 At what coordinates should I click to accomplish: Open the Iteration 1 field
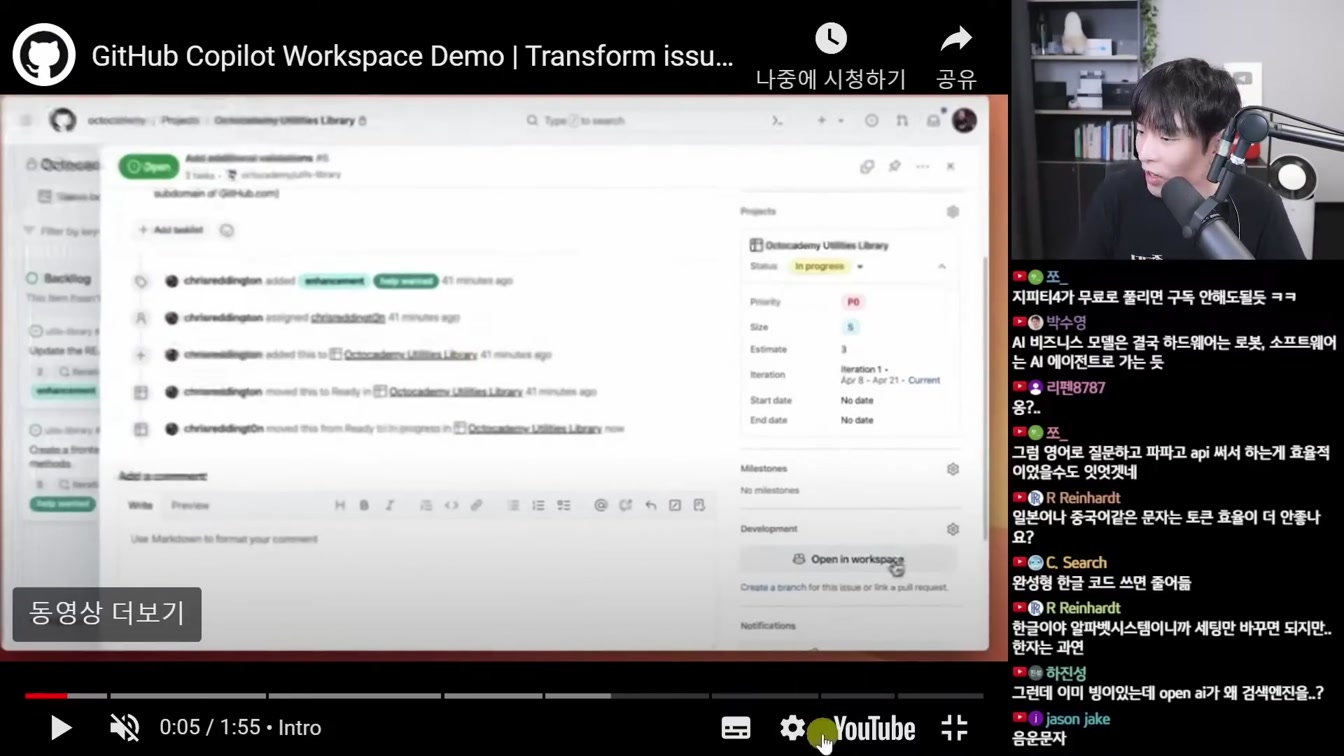click(890, 375)
